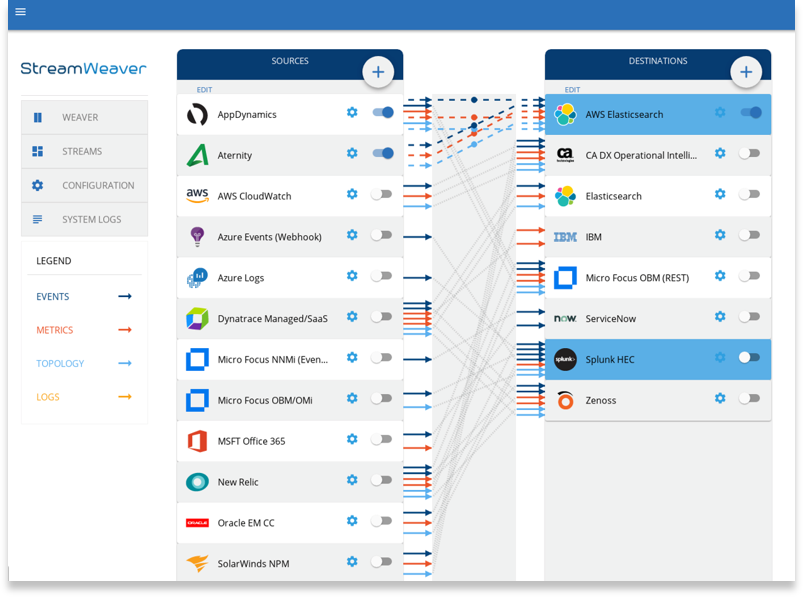Click the AWS CloudWatch source logo
The height and width of the screenshot is (597, 803).
tap(197, 195)
